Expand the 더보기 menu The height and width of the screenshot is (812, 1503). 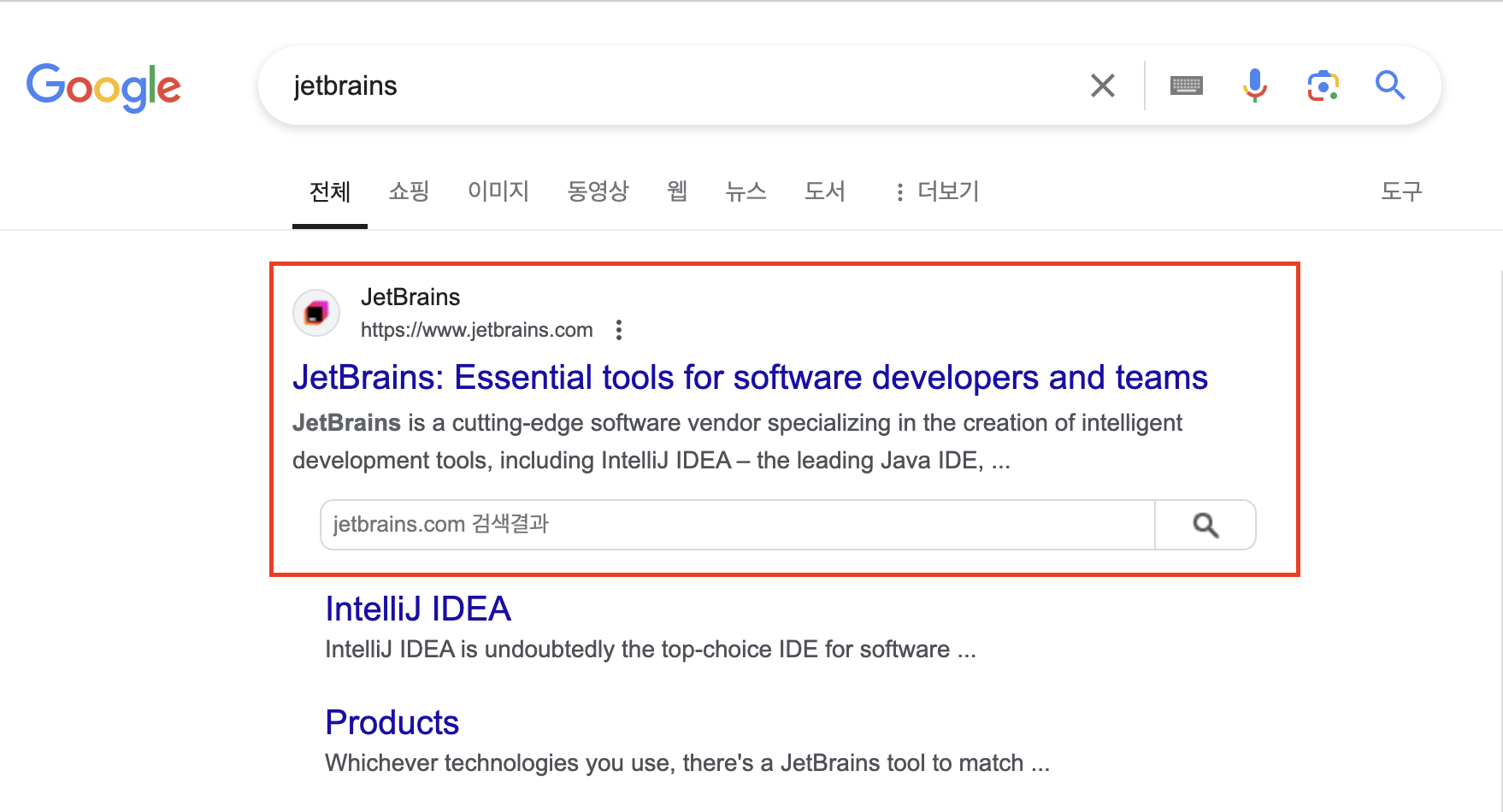coord(937,191)
